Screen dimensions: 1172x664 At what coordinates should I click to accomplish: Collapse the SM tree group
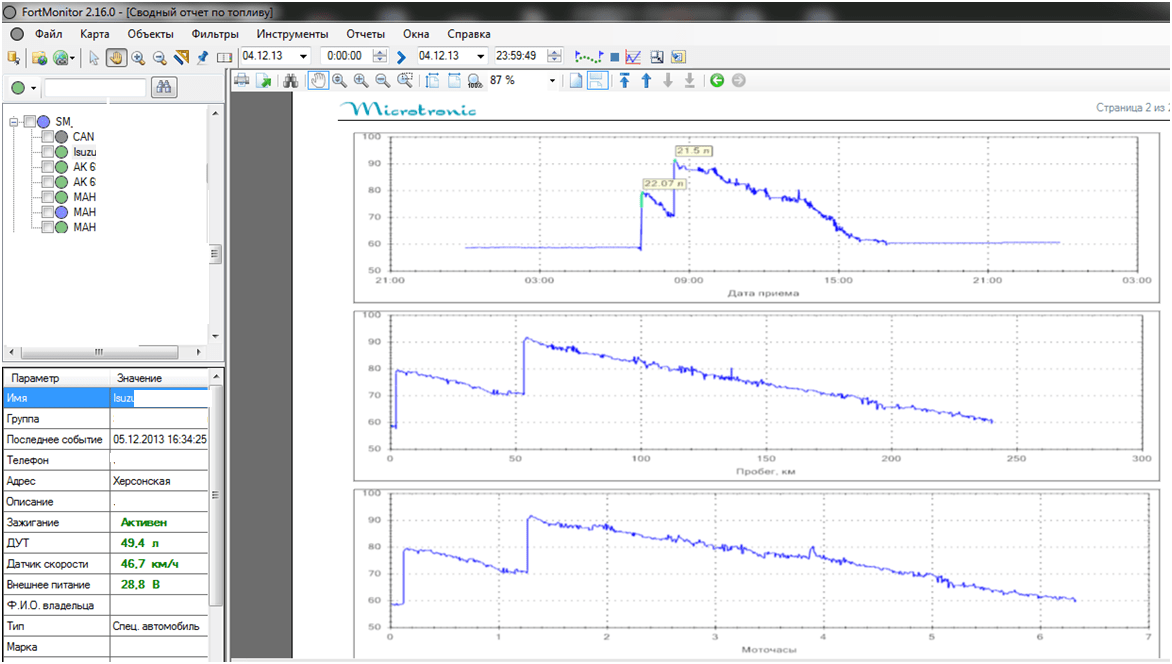point(13,121)
